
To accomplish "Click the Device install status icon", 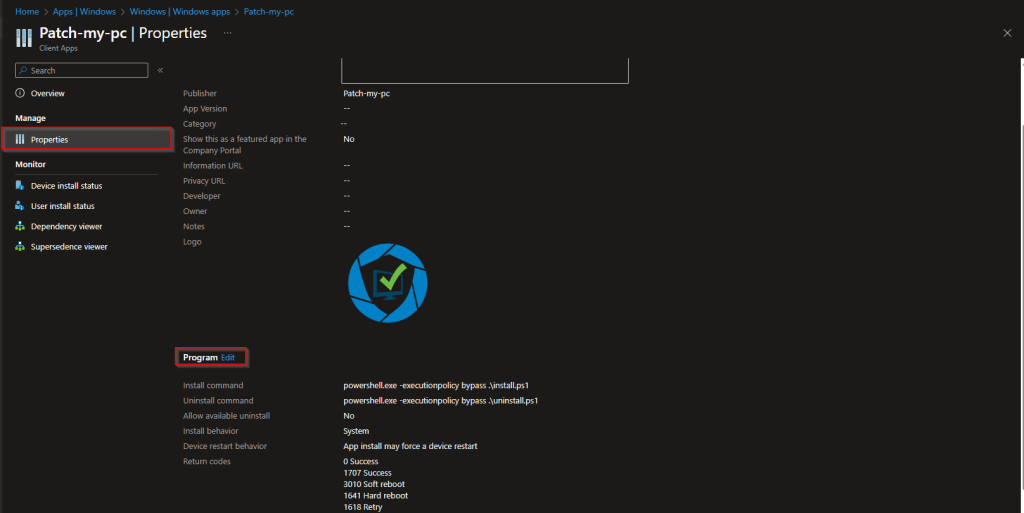I will [20, 185].
